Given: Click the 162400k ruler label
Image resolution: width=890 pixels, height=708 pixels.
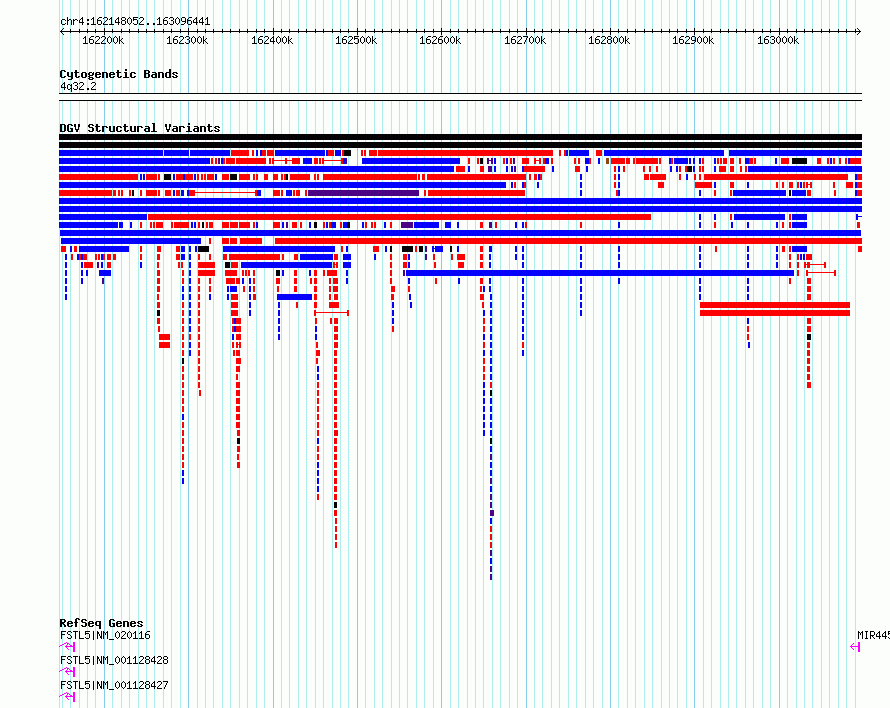Looking at the screenshot, I should [x=272, y=40].
